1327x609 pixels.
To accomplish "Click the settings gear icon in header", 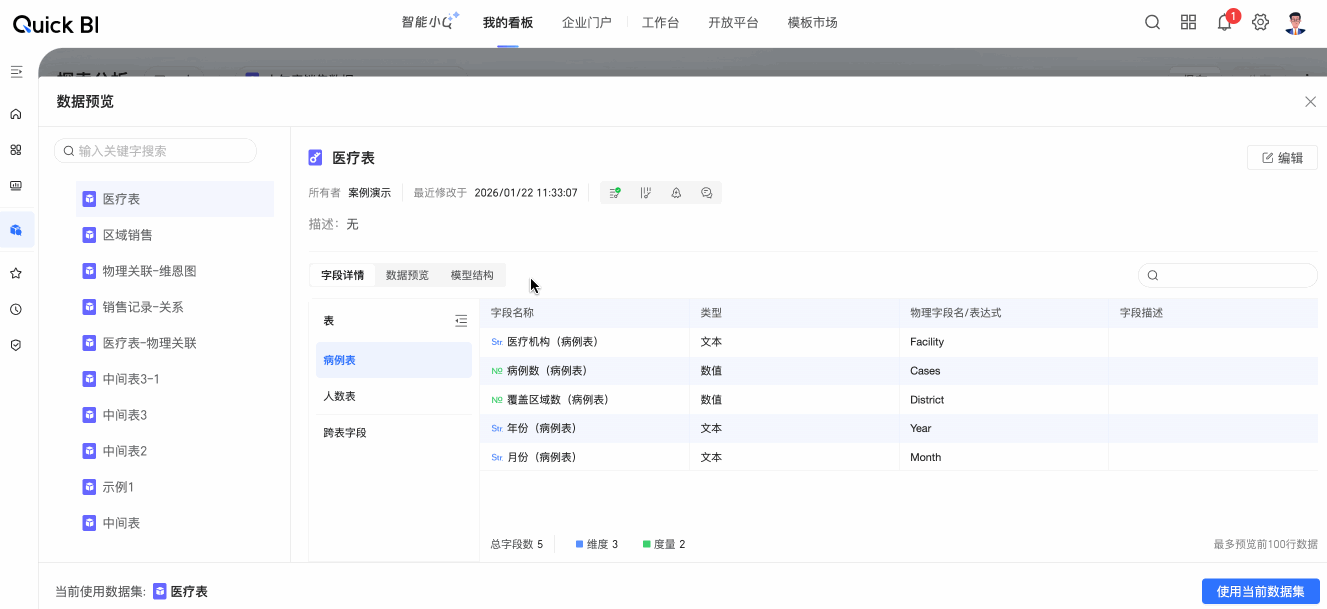I will 1260,23.
